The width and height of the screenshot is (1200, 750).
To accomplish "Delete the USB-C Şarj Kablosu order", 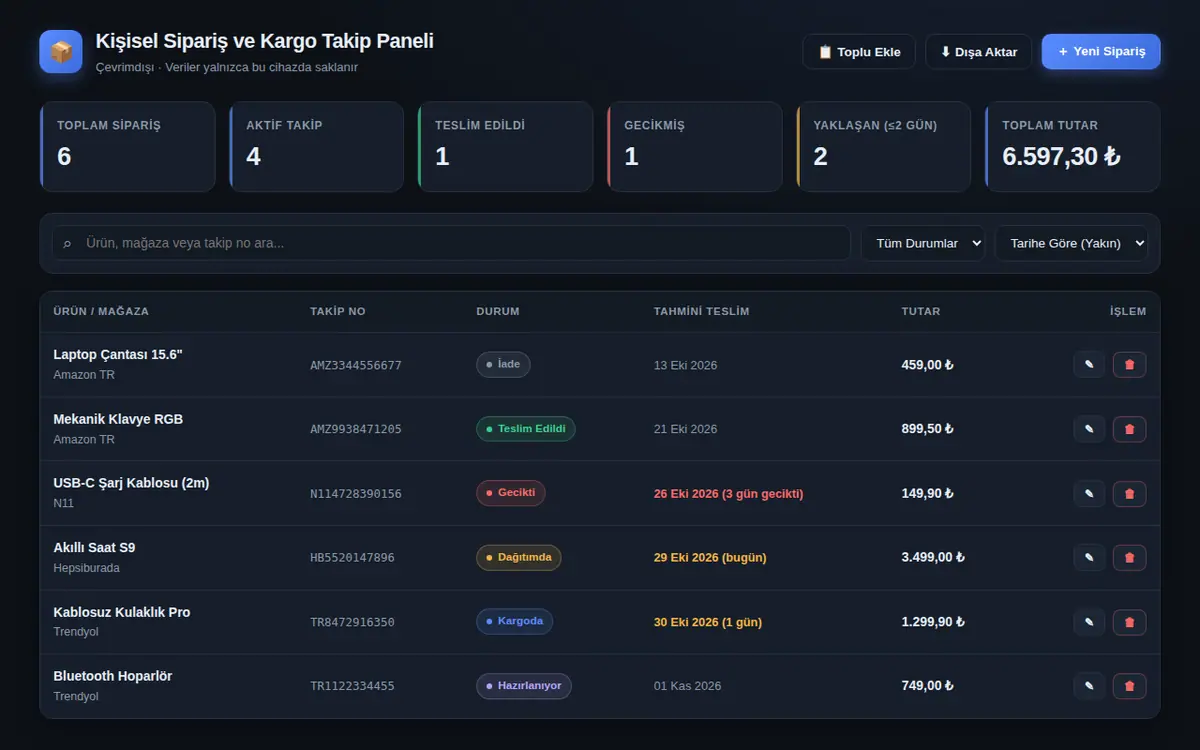I will pos(1130,493).
